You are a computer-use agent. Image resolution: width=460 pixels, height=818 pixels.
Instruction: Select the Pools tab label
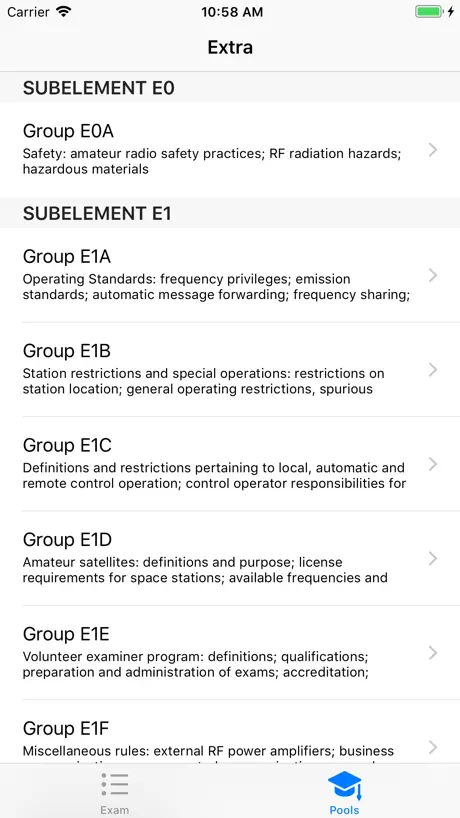[344, 810]
